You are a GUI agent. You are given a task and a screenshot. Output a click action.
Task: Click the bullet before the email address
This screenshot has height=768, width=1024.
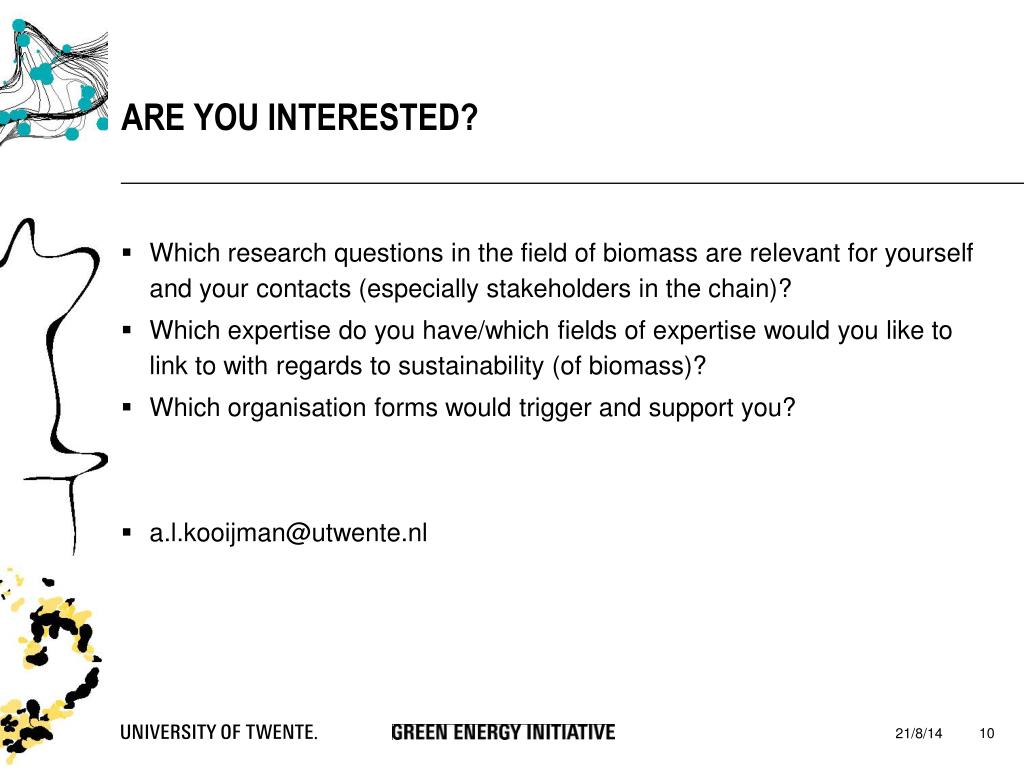(127, 532)
